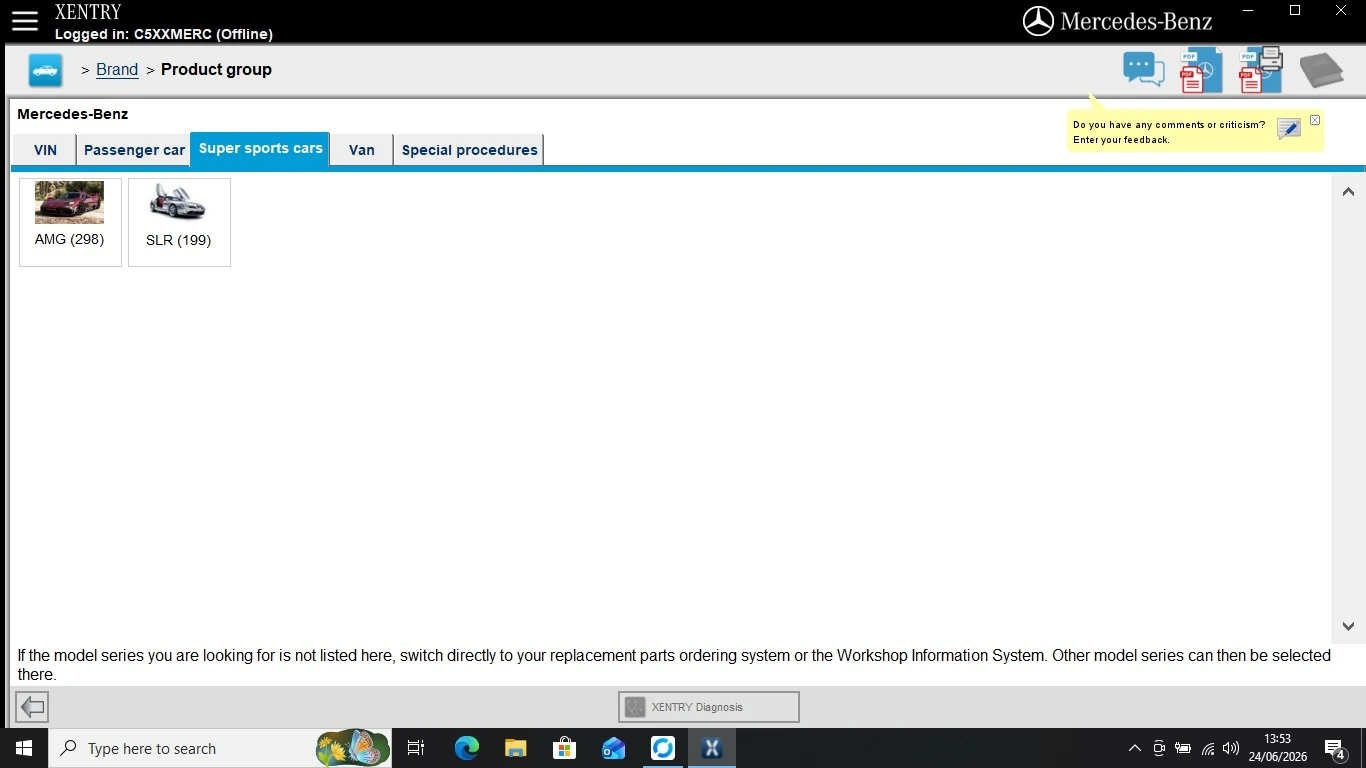Click the pencil note icon in feedback tooltip
This screenshot has width=1366, height=768.
(1288, 128)
